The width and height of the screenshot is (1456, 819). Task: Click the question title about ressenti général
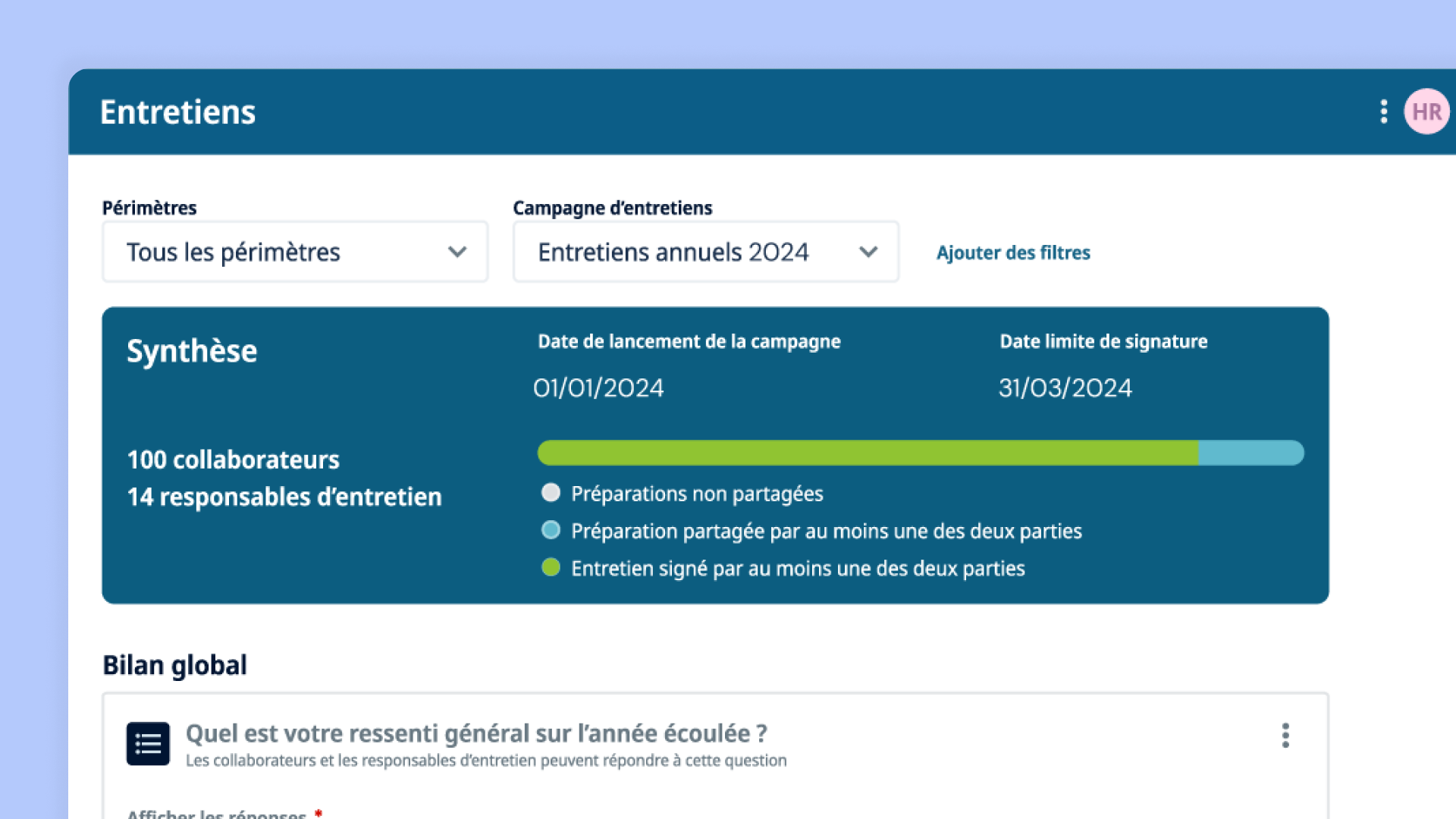[476, 733]
